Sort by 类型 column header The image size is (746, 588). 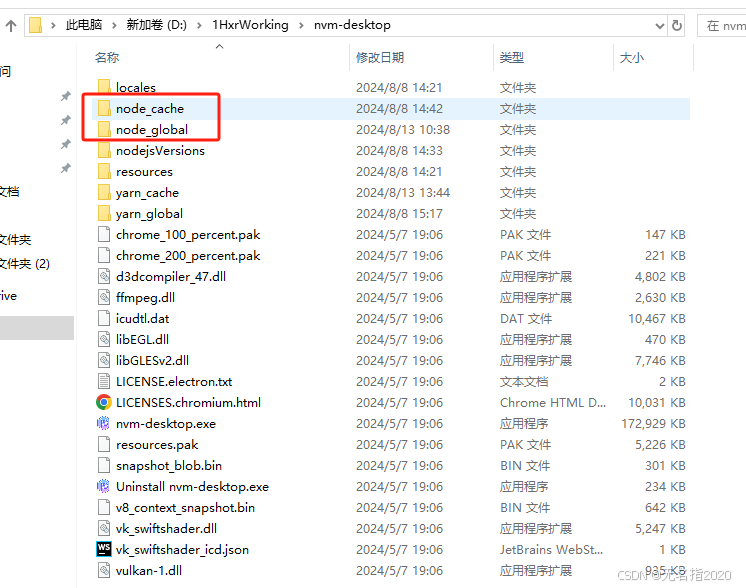[x=511, y=58]
